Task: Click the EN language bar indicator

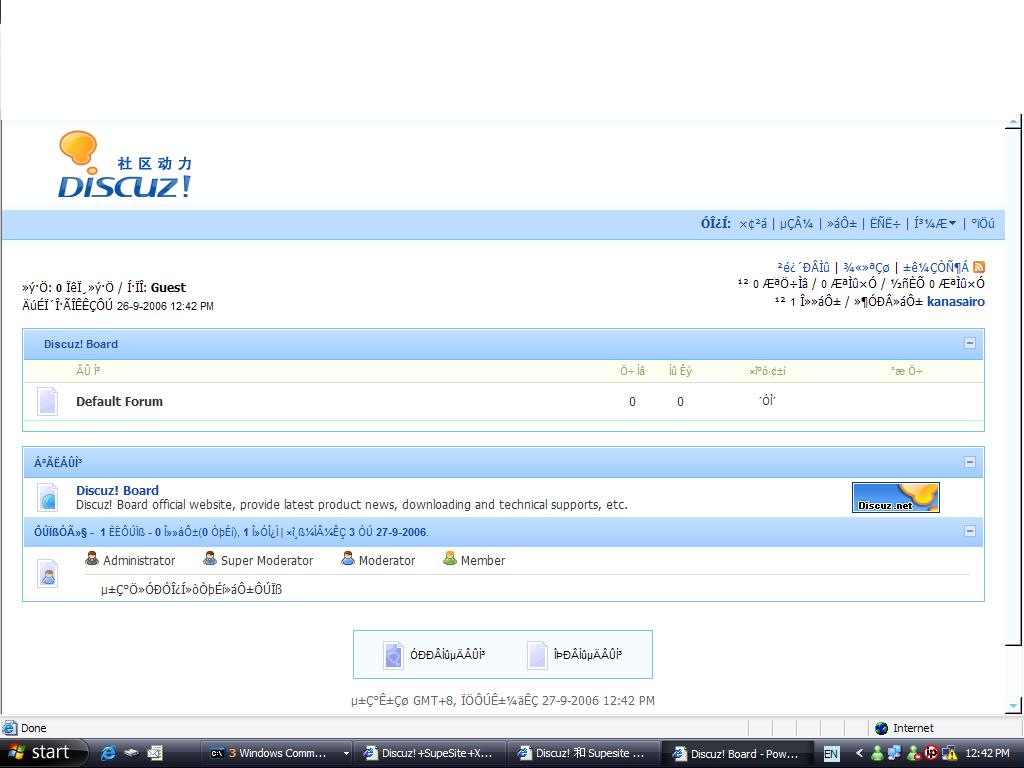Action: tap(831, 754)
